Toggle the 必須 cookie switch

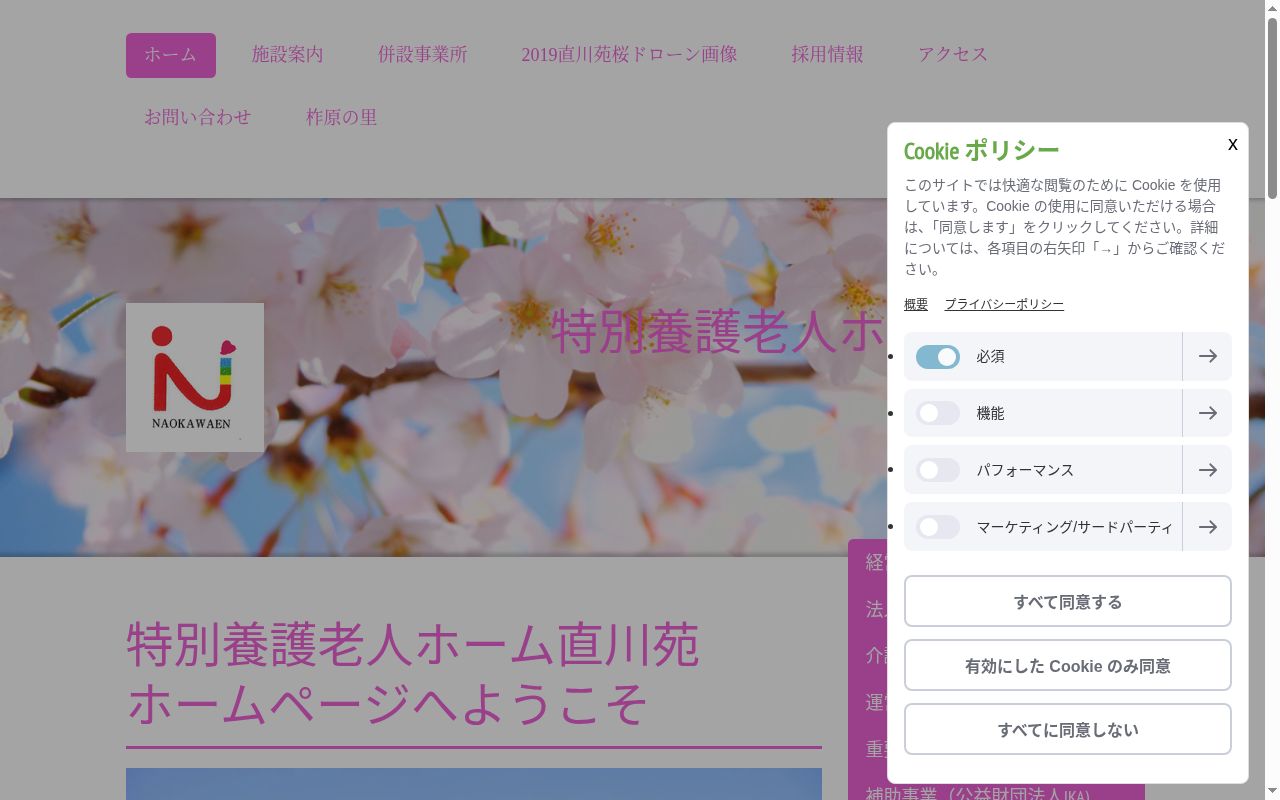(938, 357)
